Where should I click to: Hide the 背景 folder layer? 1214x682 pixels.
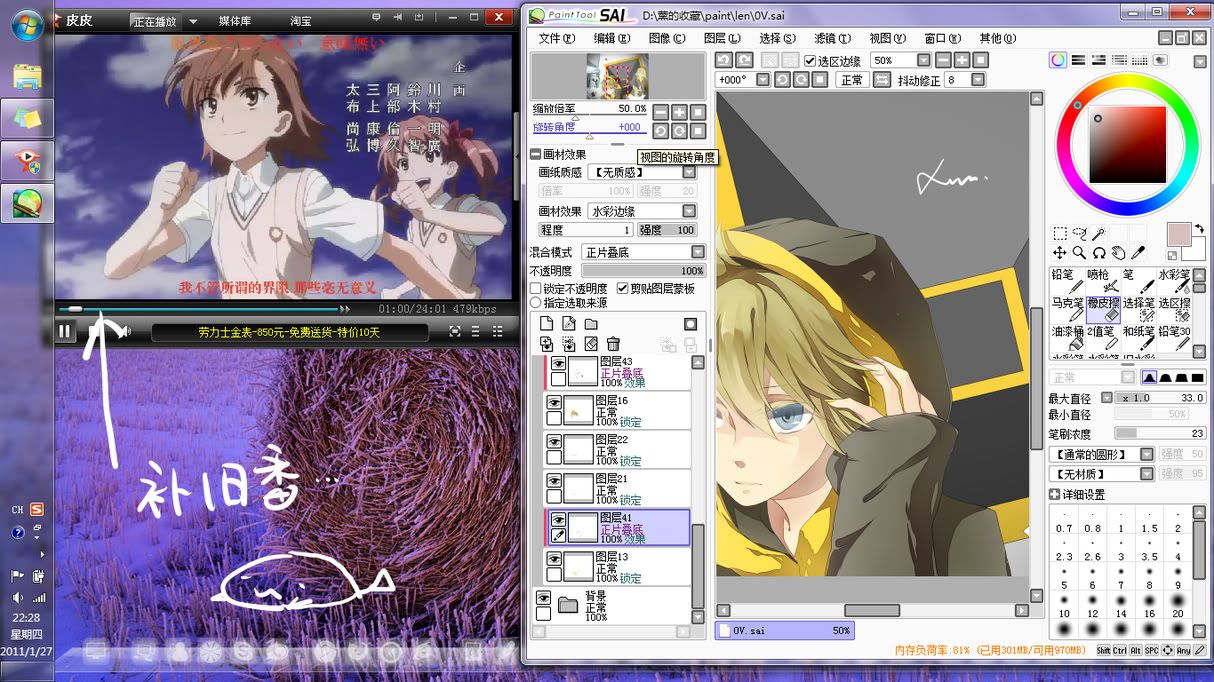coord(544,597)
